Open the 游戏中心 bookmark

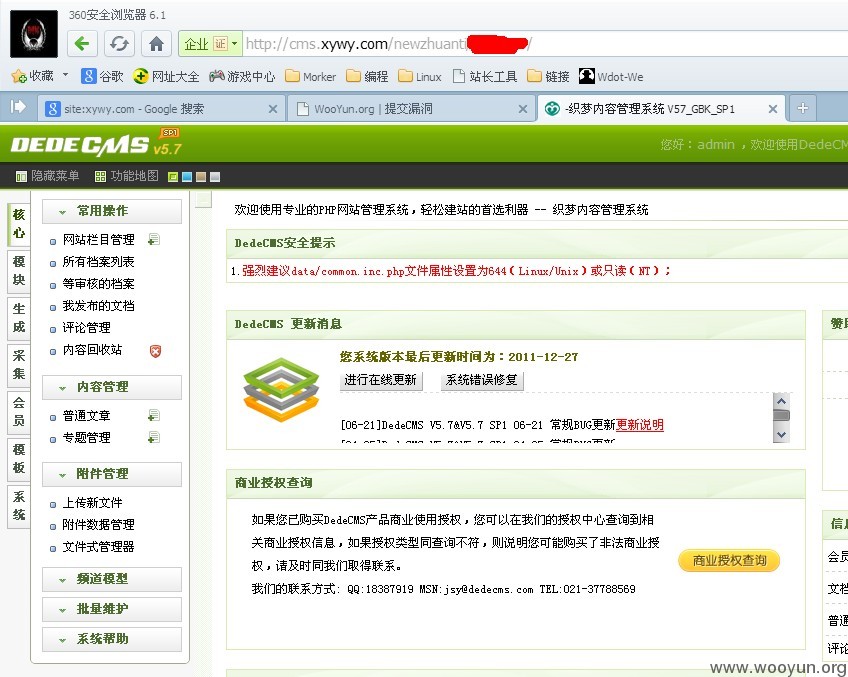(242, 76)
